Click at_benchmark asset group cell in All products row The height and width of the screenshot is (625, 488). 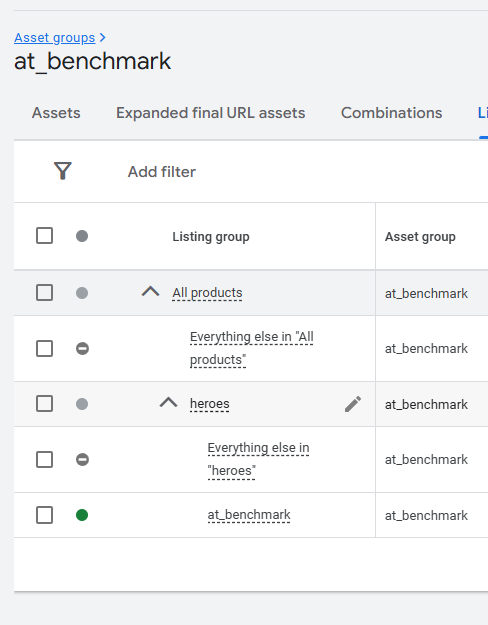[426, 294]
